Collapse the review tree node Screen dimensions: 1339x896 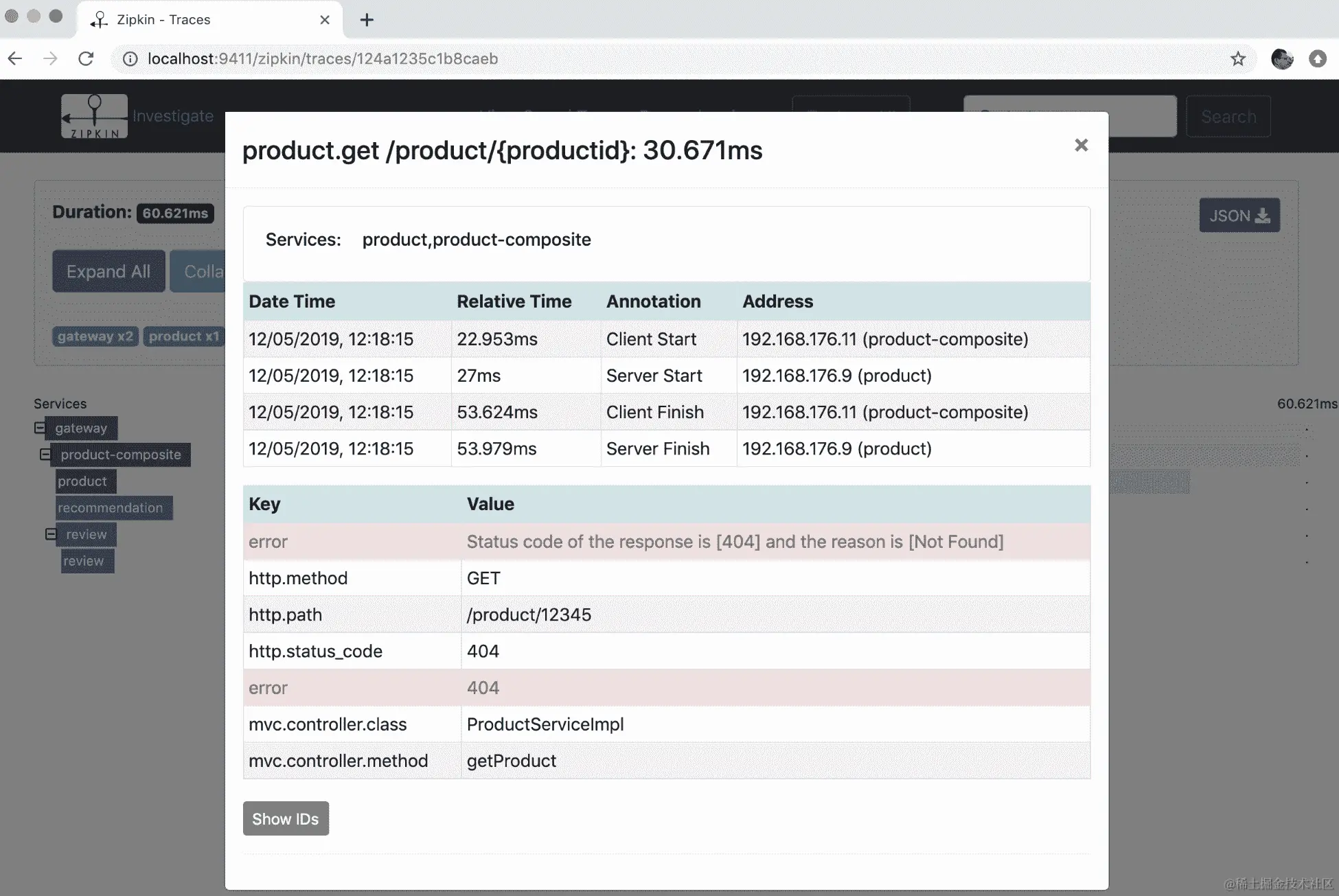(51, 534)
